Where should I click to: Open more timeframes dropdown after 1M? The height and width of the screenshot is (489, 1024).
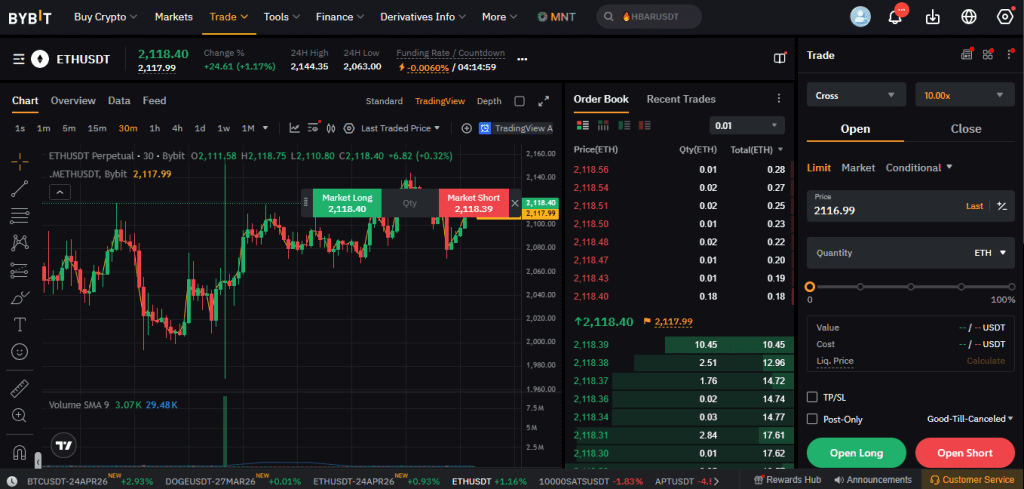click(x=265, y=128)
